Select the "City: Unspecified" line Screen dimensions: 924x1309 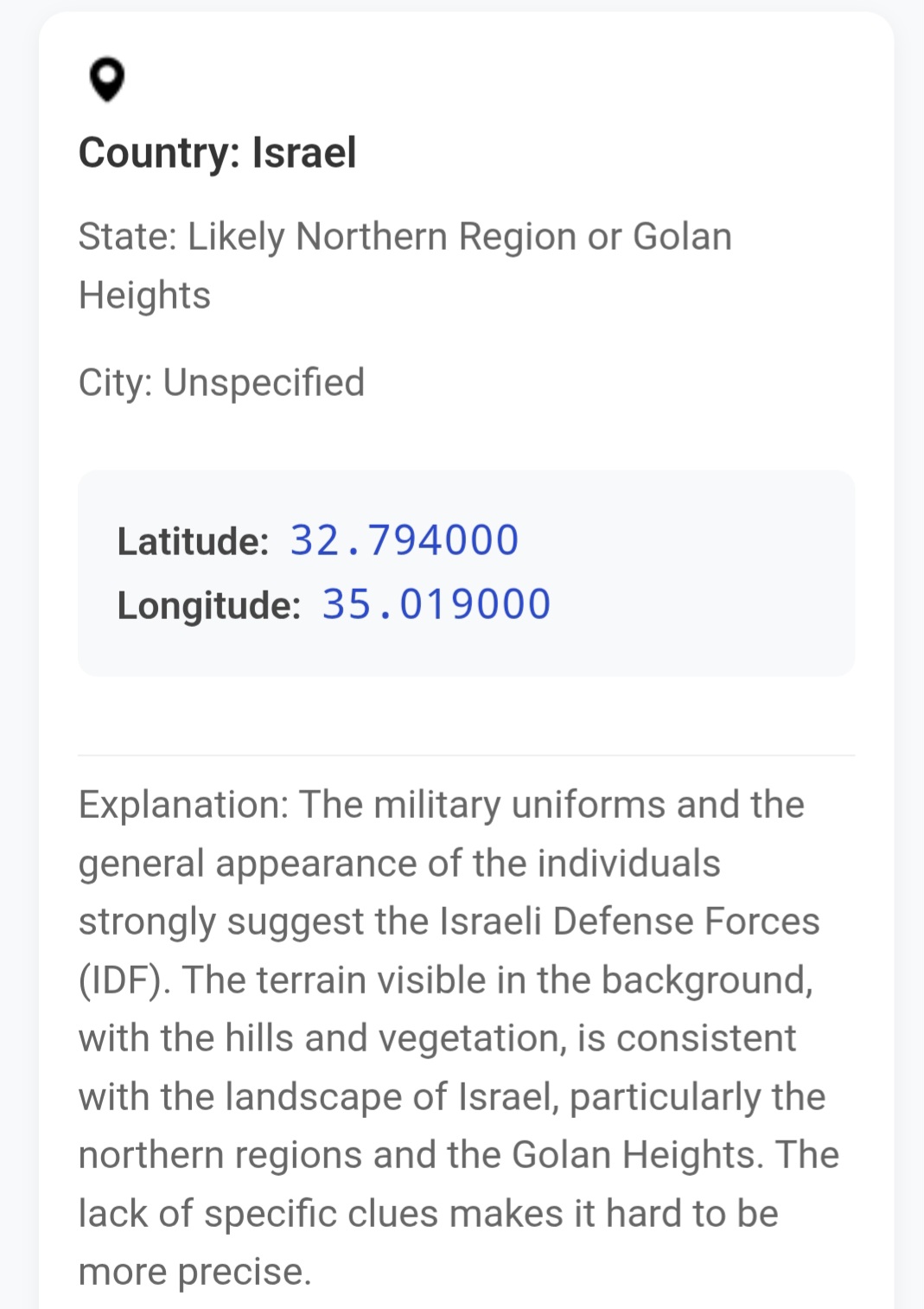(x=221, y=382)
